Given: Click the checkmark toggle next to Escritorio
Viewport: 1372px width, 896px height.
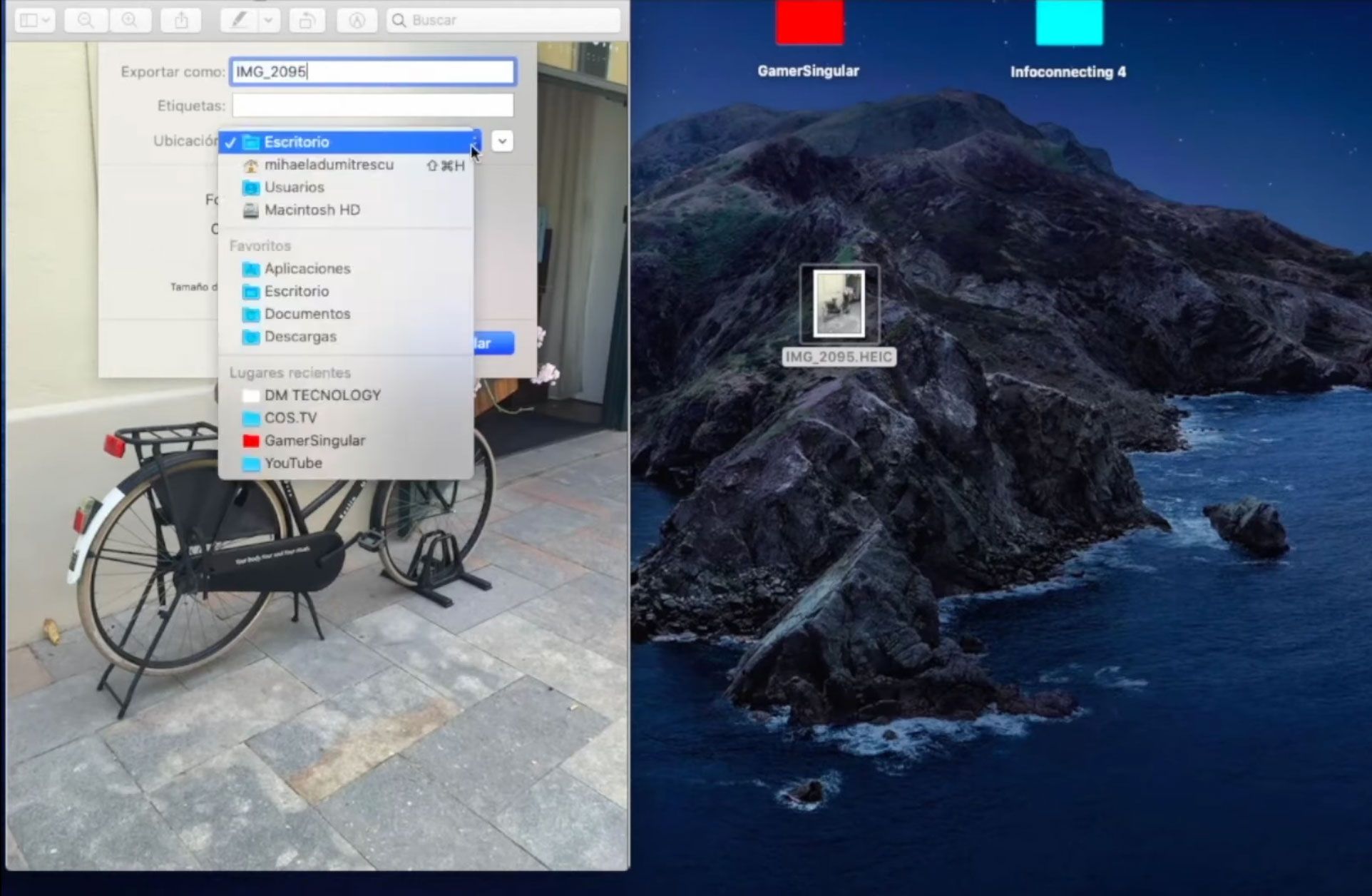Looking at the screenshot, I should [233, 141].
